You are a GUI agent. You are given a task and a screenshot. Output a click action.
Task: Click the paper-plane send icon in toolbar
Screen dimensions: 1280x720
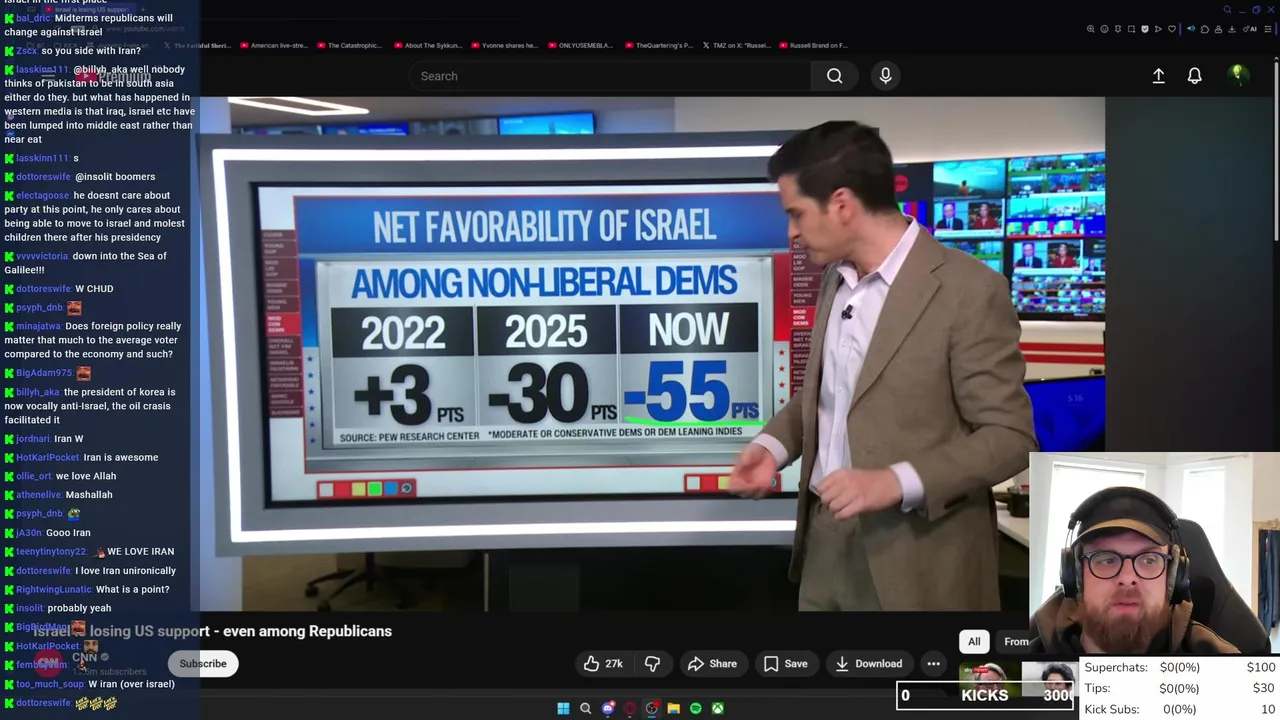coord(1158,29)
